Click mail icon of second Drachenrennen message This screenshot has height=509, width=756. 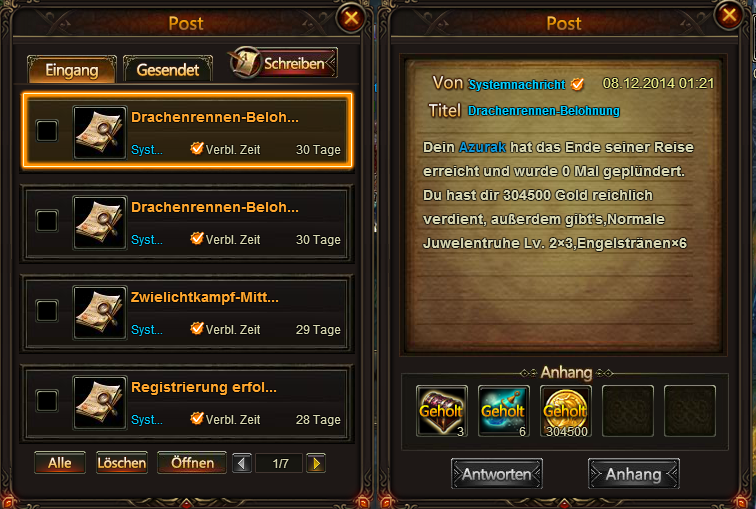click(x=99, y=222)
